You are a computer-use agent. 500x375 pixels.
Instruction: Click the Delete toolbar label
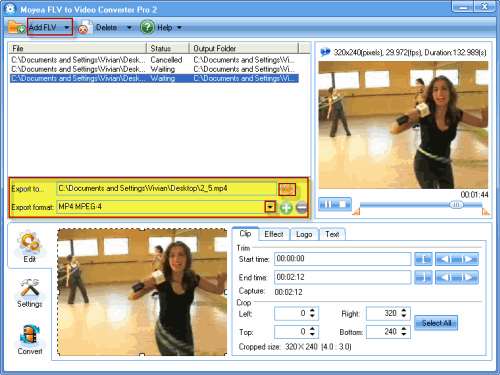coord(106,28)
